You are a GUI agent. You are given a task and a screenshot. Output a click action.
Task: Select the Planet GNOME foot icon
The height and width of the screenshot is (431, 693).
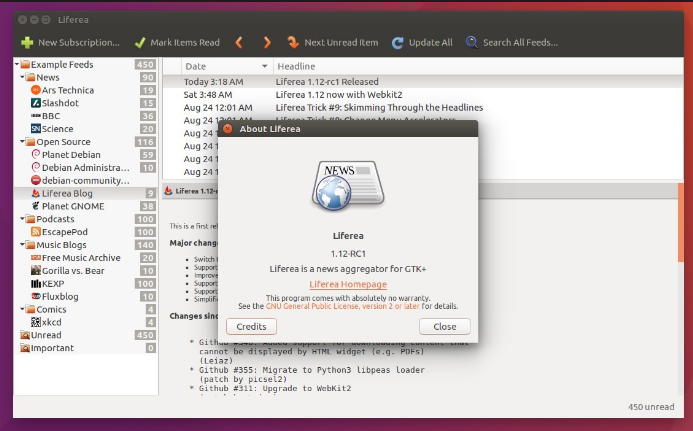[x=36, y=206]
